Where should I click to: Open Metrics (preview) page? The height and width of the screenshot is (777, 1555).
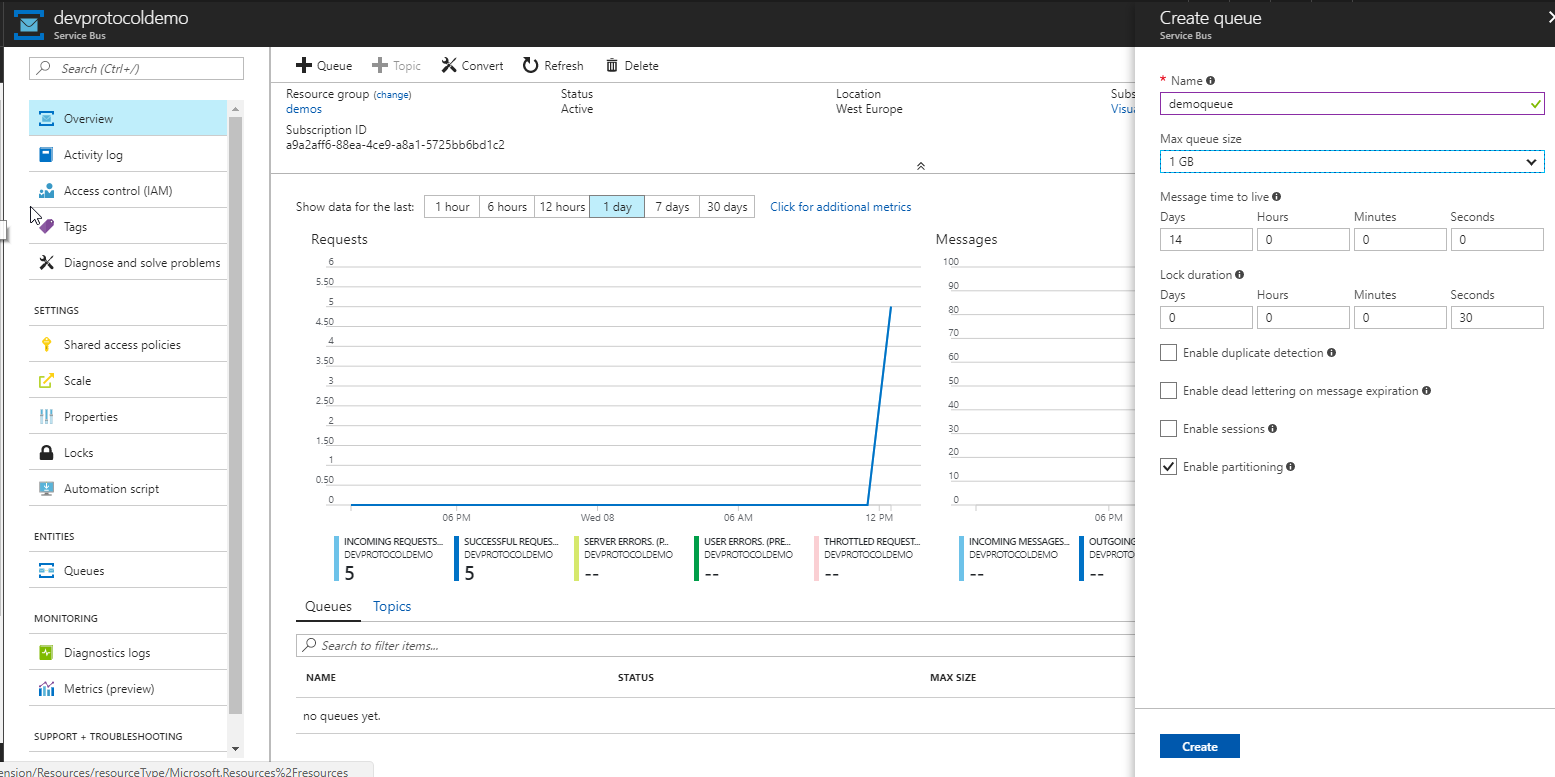coord(128,689)
